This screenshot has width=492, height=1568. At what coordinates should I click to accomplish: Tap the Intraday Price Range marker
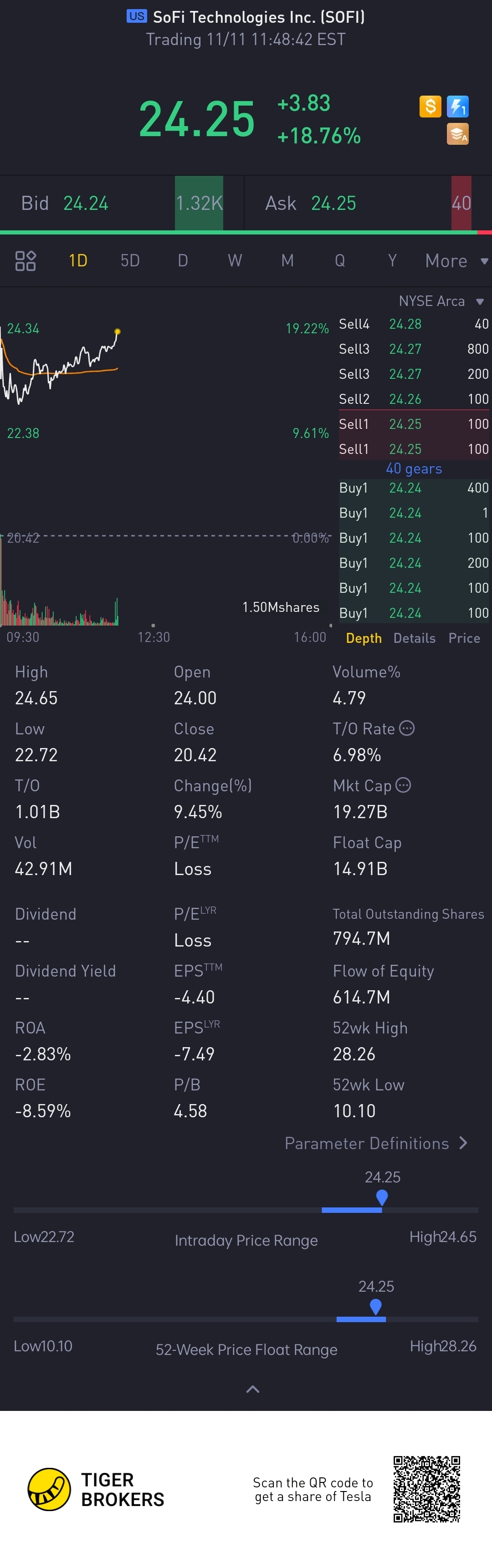[382, 1197]
